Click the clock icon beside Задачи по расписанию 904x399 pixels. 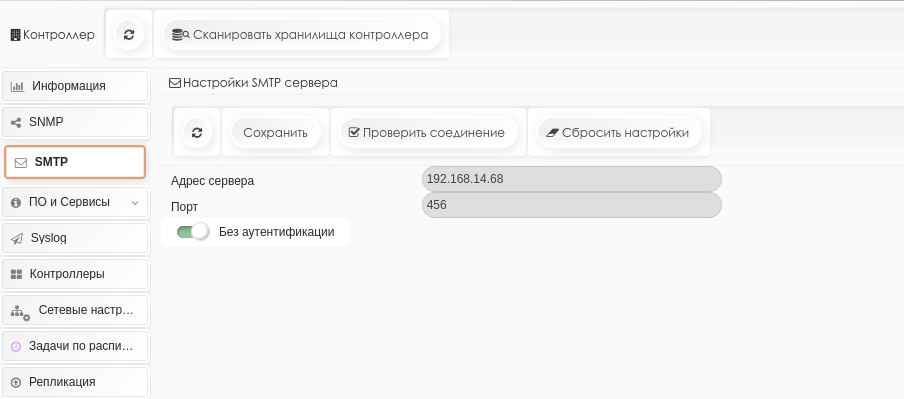(16, 347)
